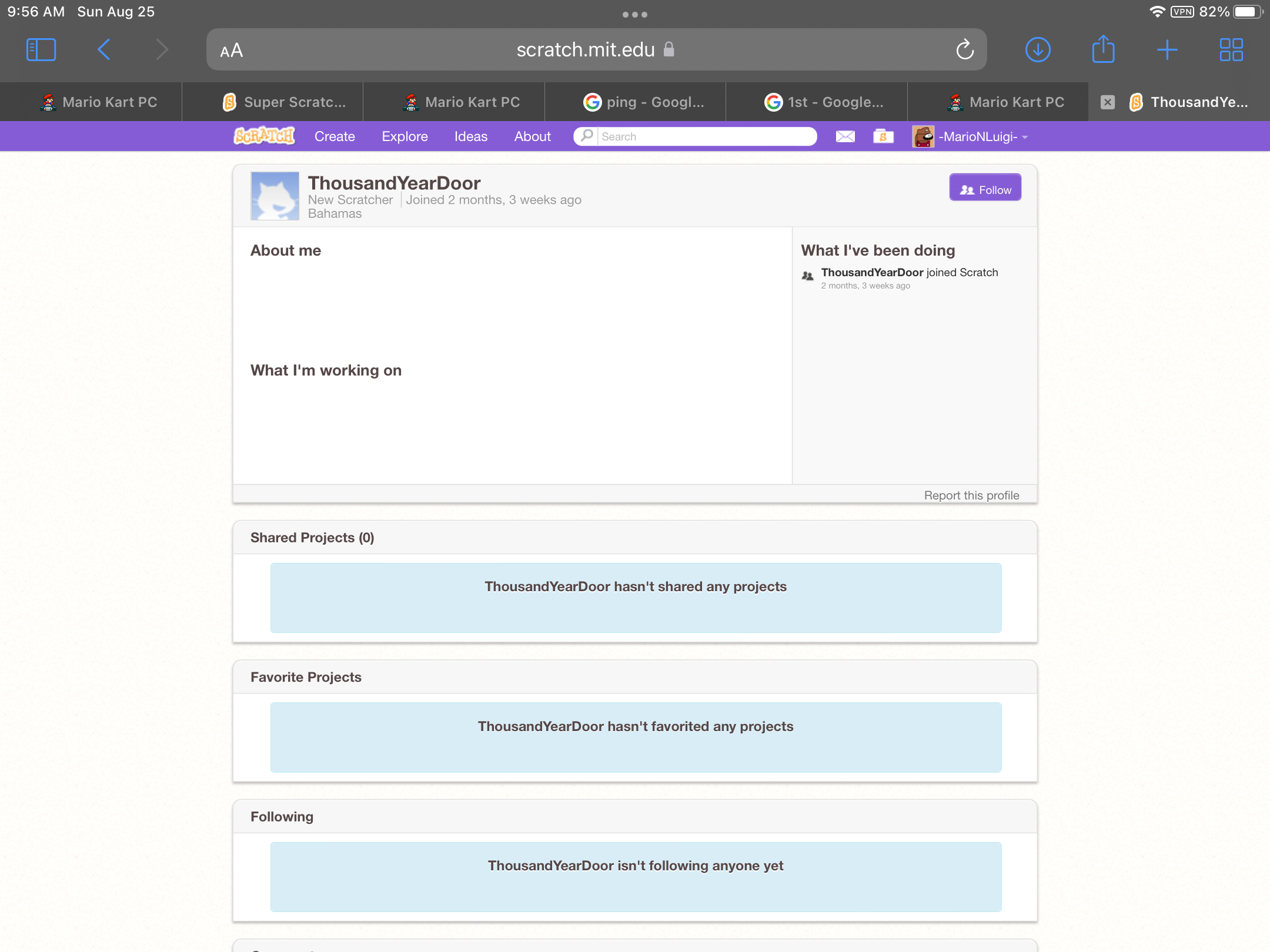Close the ThousandYearDoor tab
1270x952 pixels.
tap(1108, 102)
